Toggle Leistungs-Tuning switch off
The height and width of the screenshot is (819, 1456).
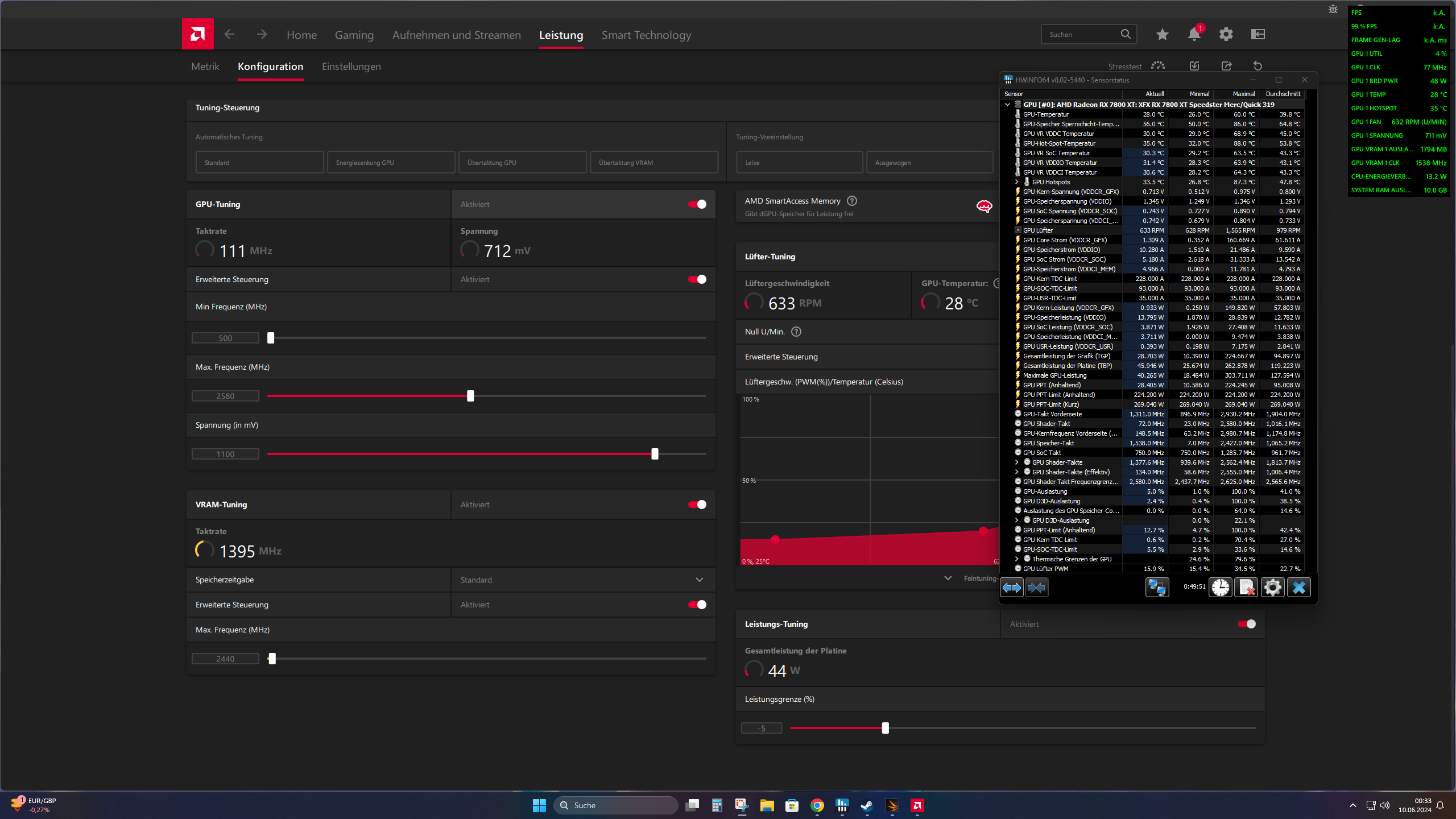click(1246, 624)
